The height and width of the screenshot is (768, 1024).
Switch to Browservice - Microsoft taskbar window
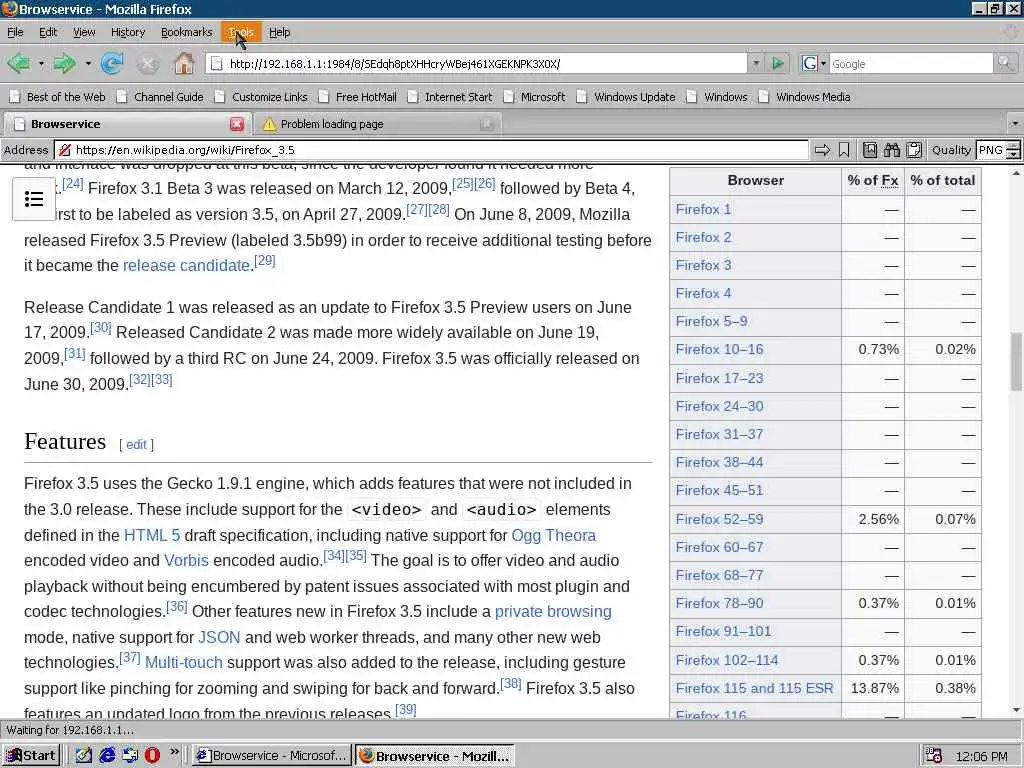(x=272, y=756)
